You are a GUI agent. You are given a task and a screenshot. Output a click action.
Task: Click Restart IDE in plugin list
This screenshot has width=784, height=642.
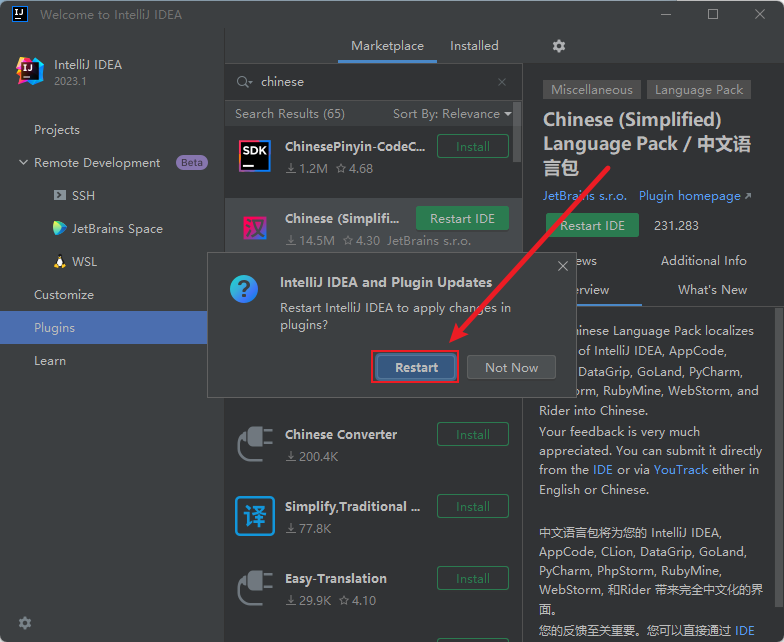click(x=462, y=218)
